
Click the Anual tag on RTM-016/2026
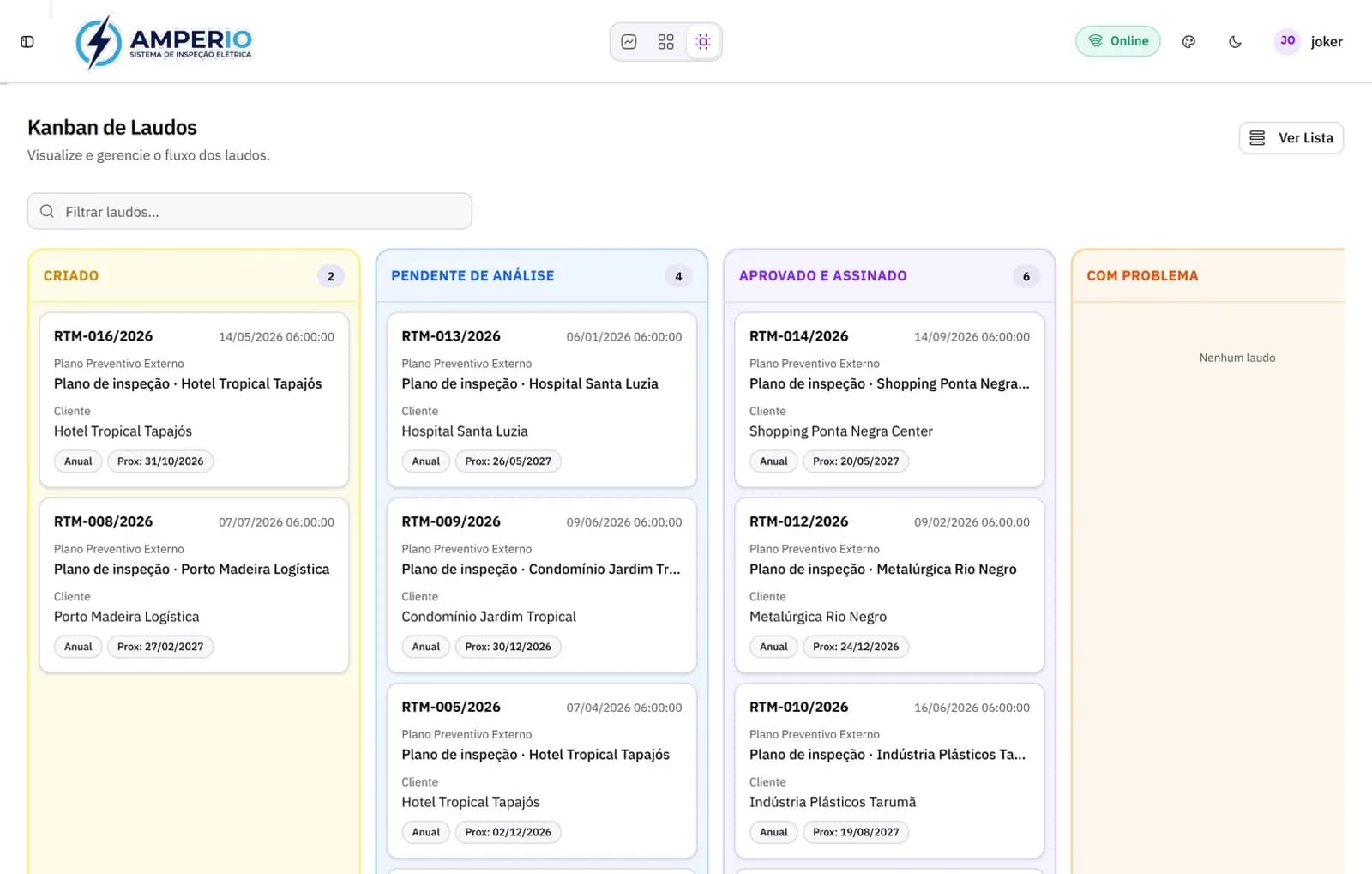(78, 461)
